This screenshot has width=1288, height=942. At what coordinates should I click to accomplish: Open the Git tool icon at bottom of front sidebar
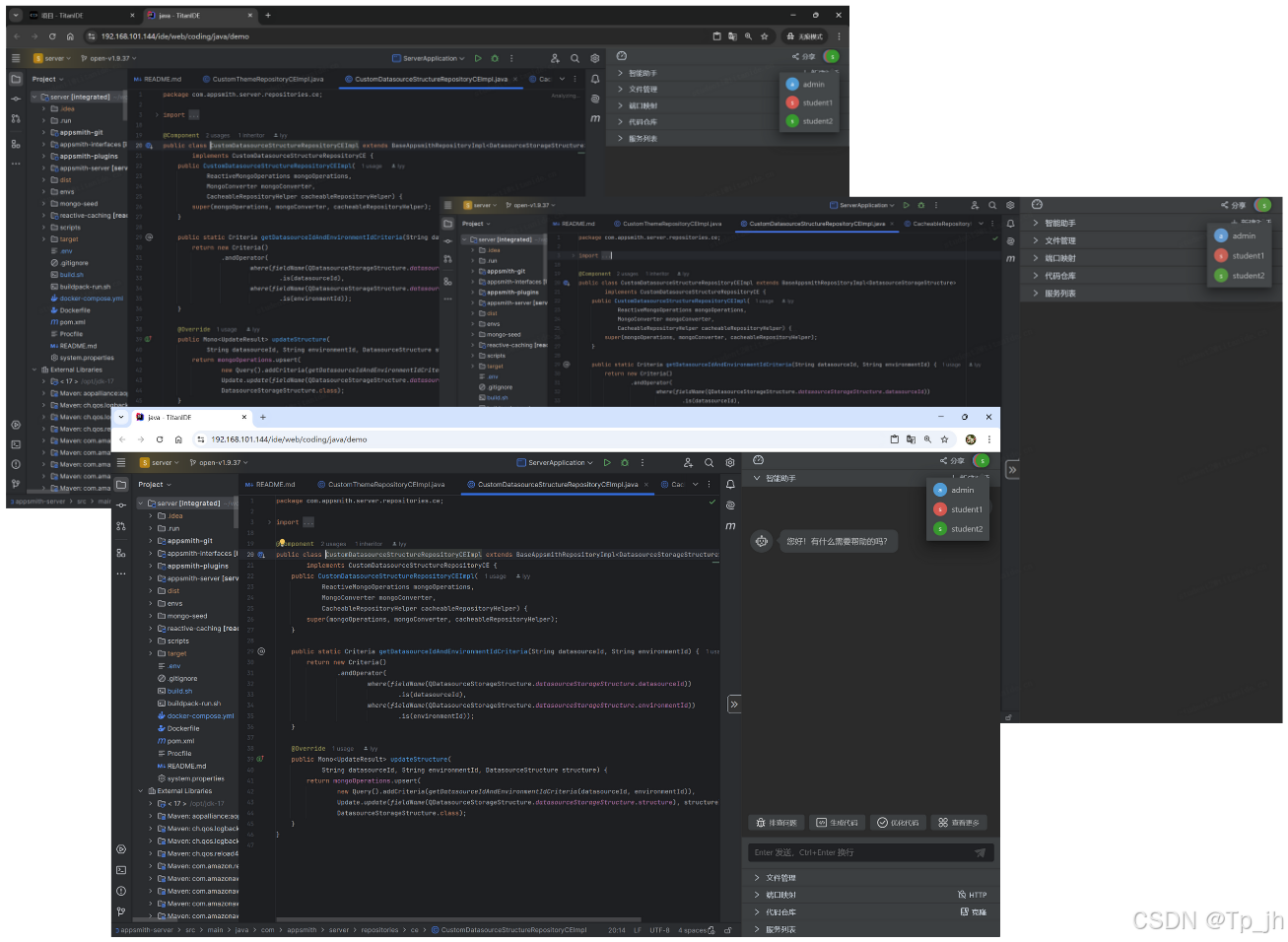pos(121,911)
